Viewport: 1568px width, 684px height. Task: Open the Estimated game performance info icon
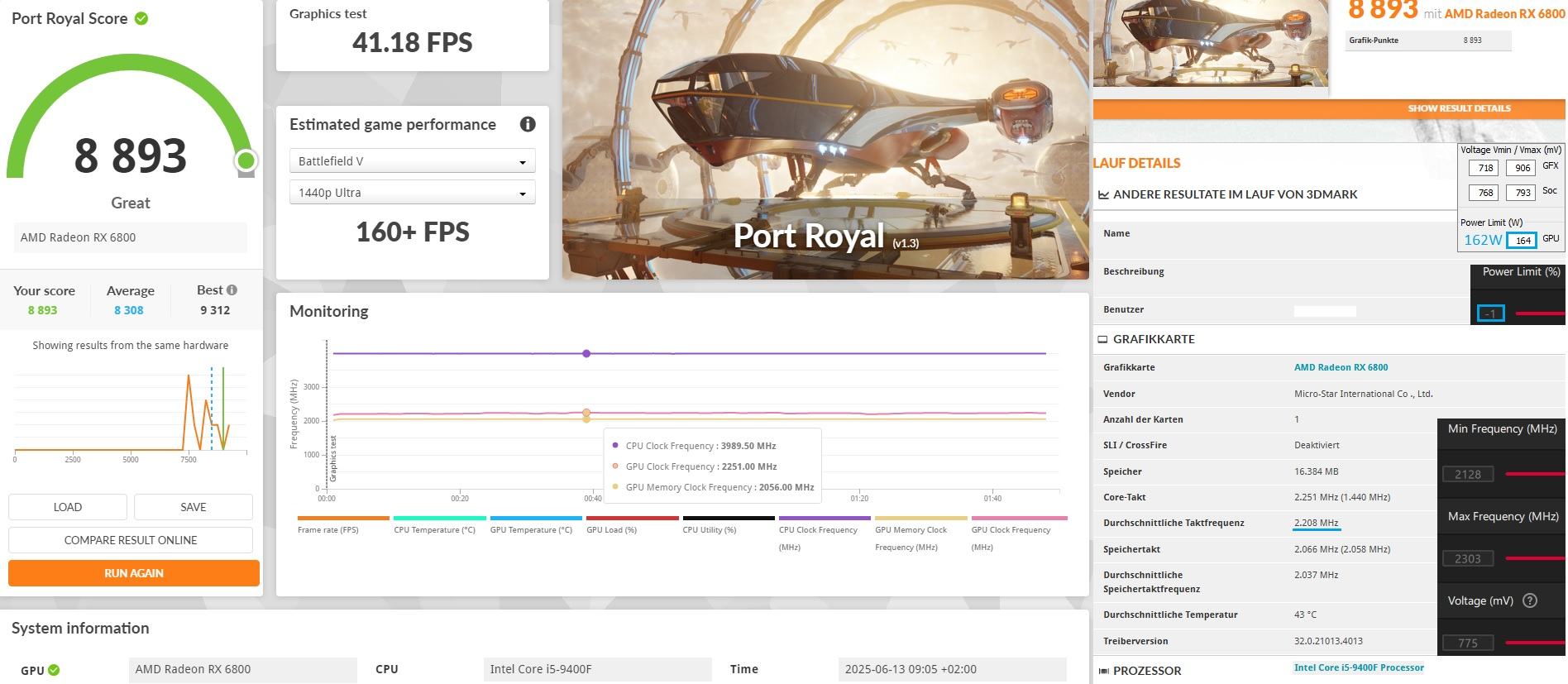[528, 124]
